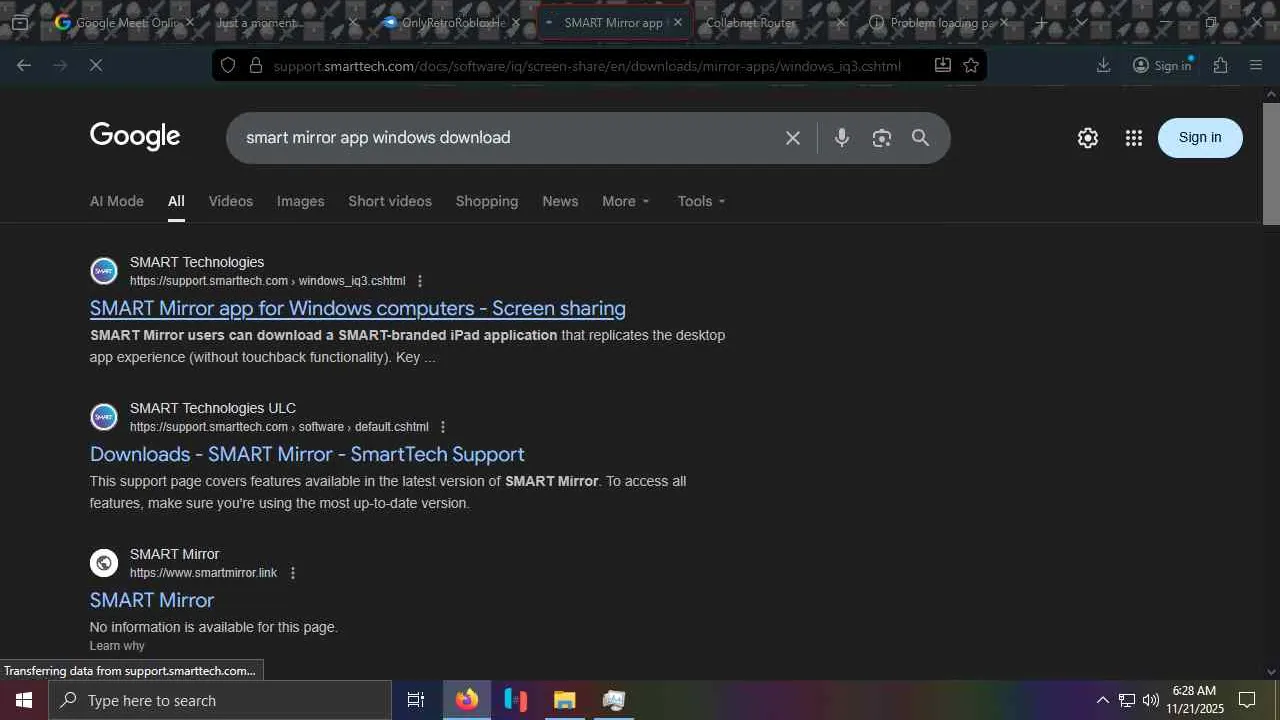Open a new tab with the plus button
The height and width of the screenshot is (720, 1280).
pos(1041,22)
